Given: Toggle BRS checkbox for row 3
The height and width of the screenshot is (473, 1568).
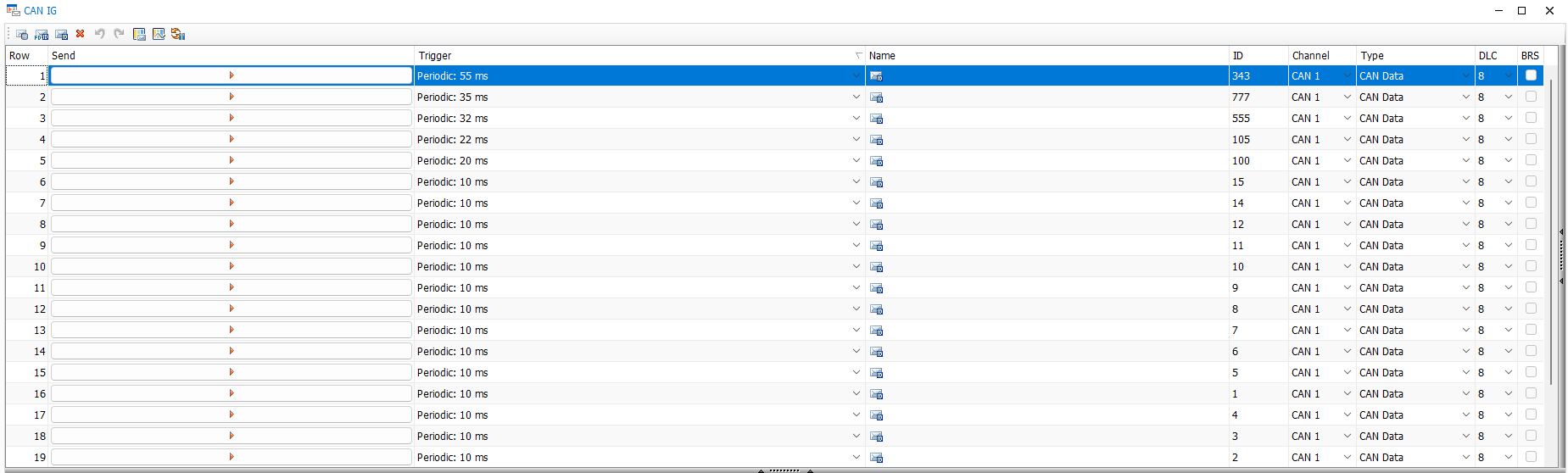Looking at the screenshot, I should (x=1531, y=118).
